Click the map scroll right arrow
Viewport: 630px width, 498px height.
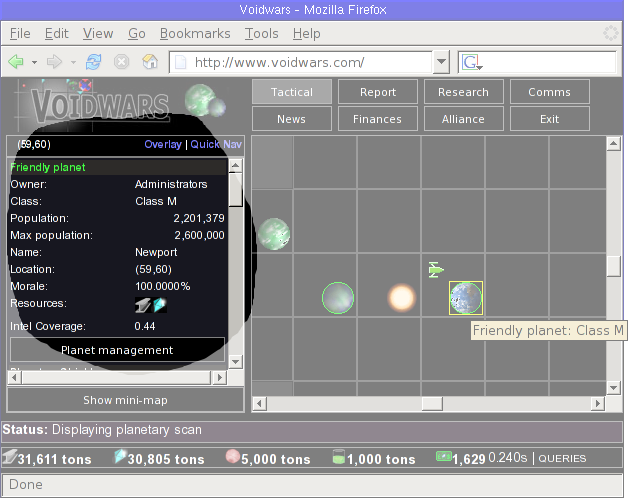coord(598,403)
